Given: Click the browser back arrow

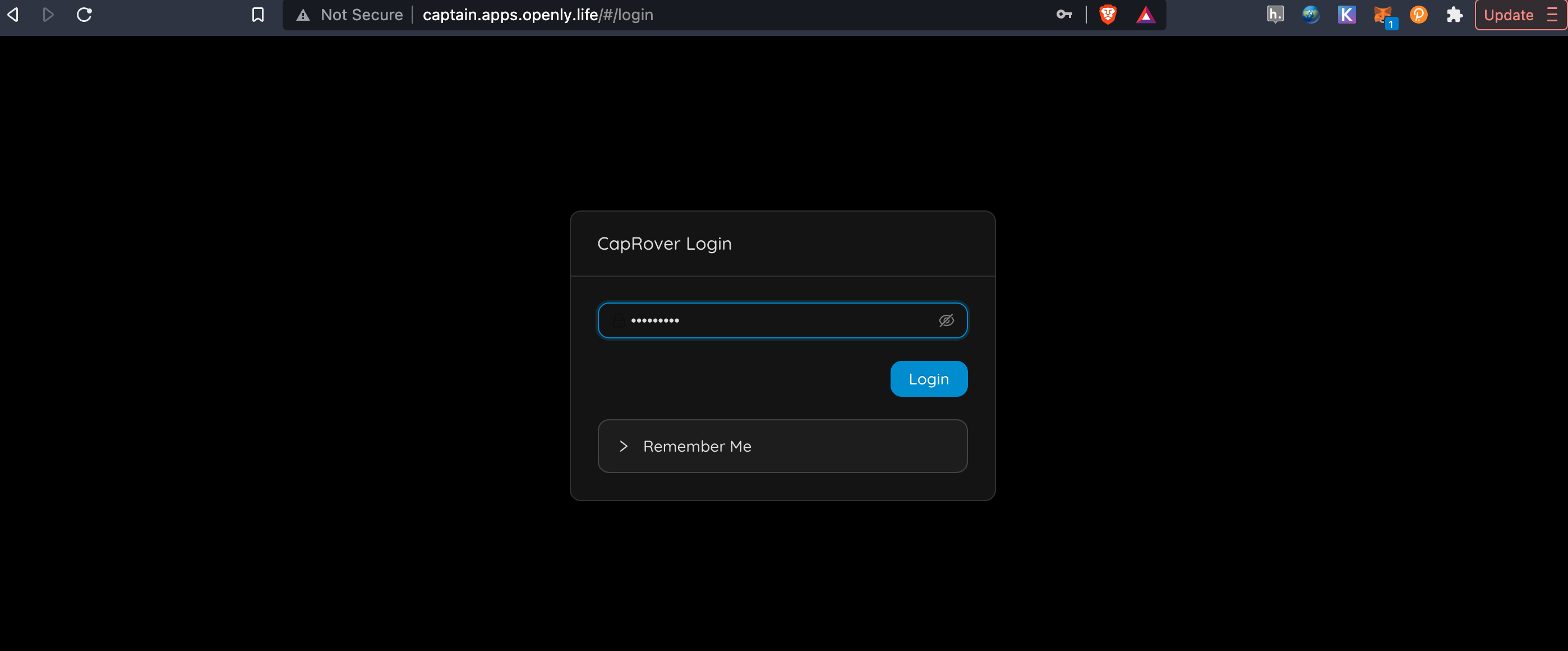Looking at the screenshot, I should point(13,15).
